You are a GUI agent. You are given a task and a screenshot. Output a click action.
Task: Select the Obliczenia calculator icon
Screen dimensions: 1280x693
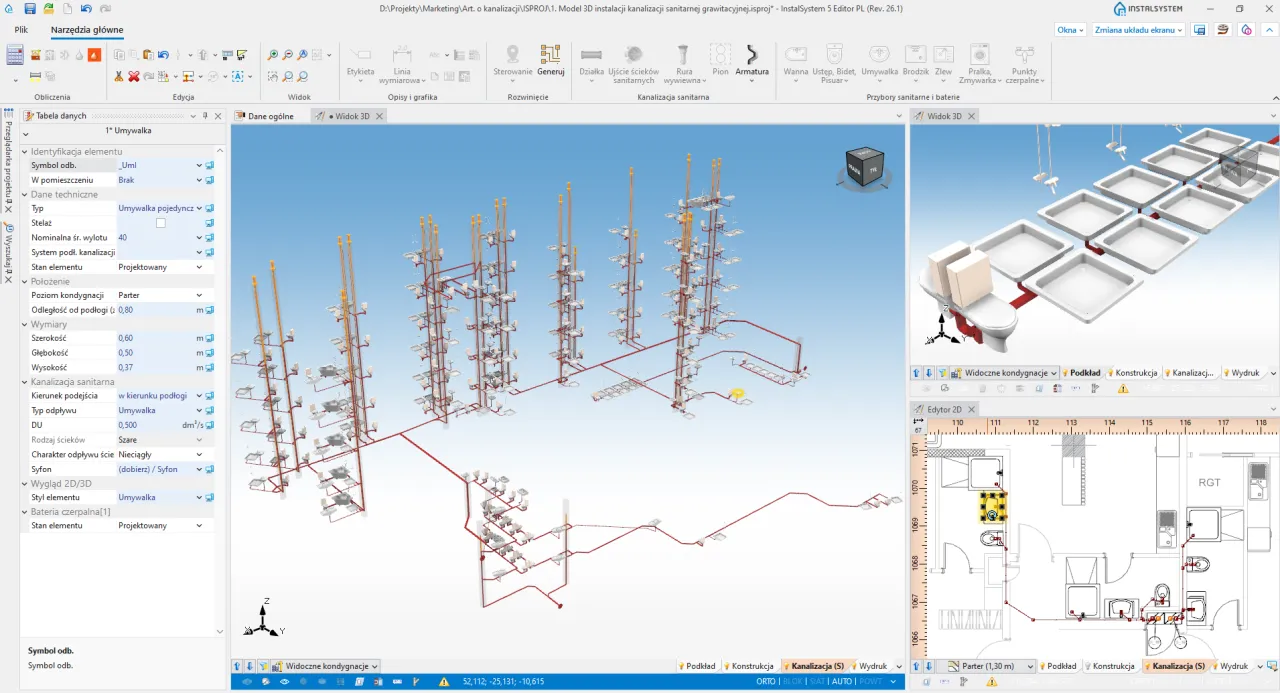click(14, 55)
